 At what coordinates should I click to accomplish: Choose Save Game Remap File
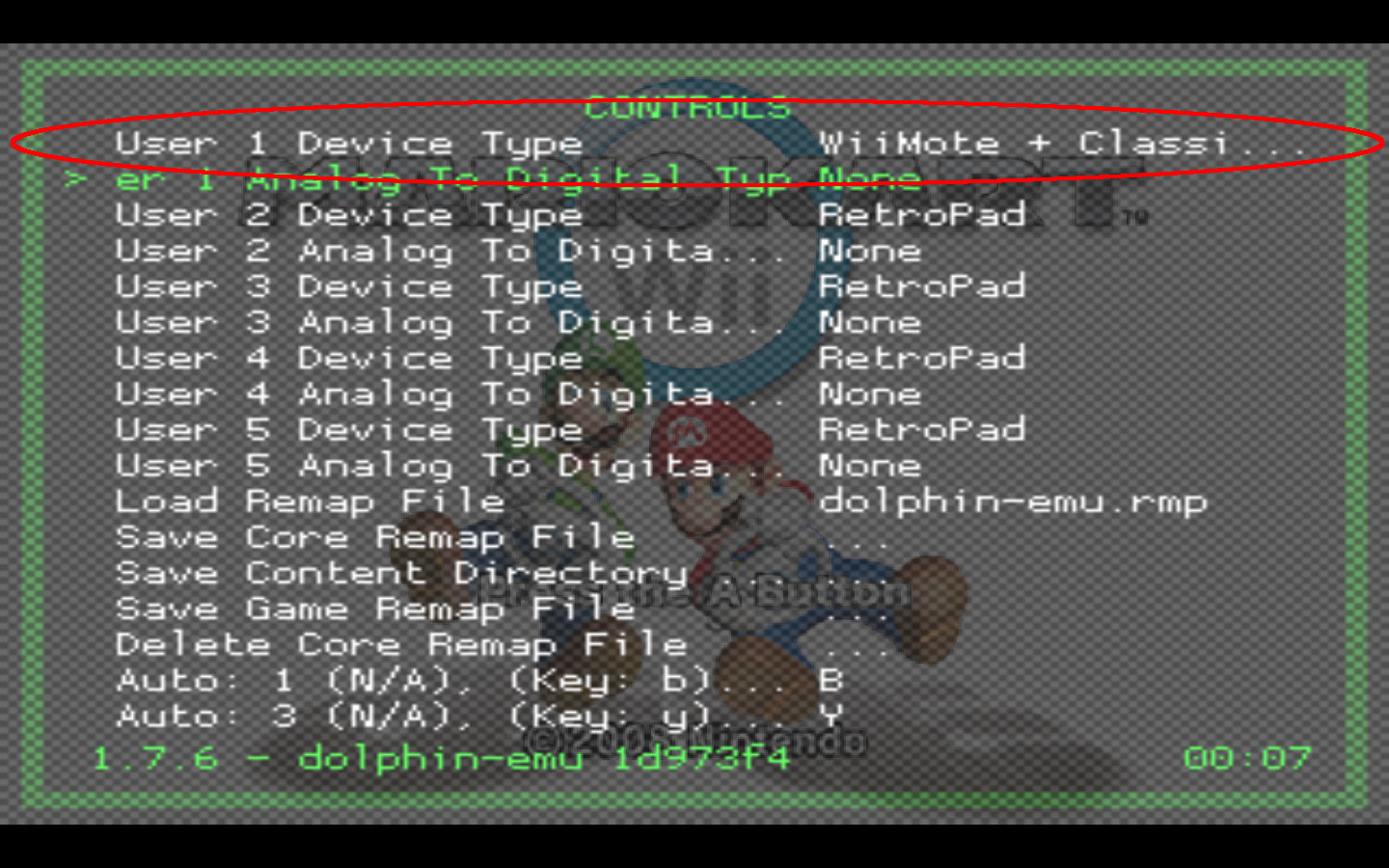(x=375, y=609)
